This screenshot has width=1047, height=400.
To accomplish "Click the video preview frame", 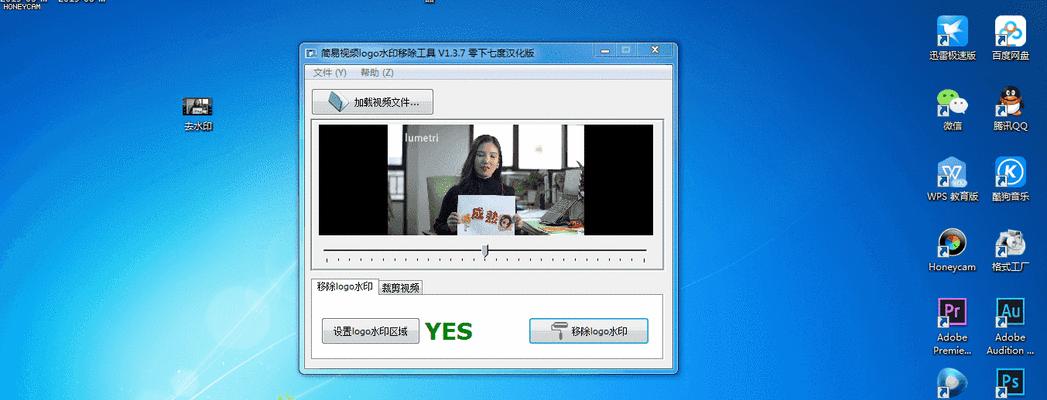I will (x=485, y=180).
